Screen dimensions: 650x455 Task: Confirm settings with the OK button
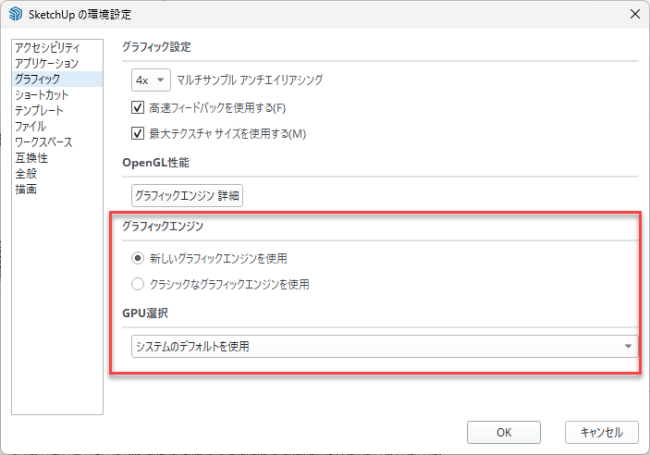coord(504,432)
